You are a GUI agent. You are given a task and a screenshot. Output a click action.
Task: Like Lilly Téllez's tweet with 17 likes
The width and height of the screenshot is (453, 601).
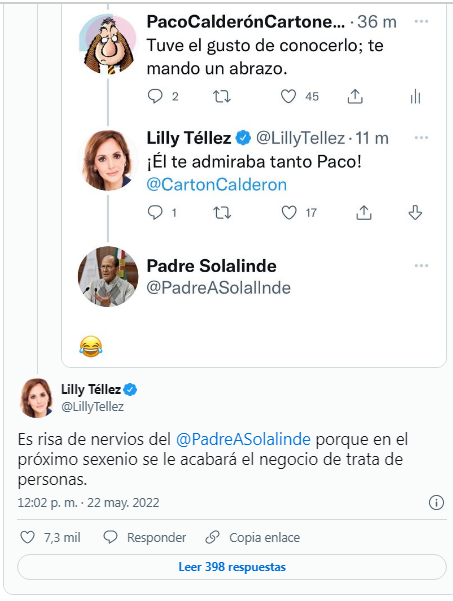[x=289, y=212]
